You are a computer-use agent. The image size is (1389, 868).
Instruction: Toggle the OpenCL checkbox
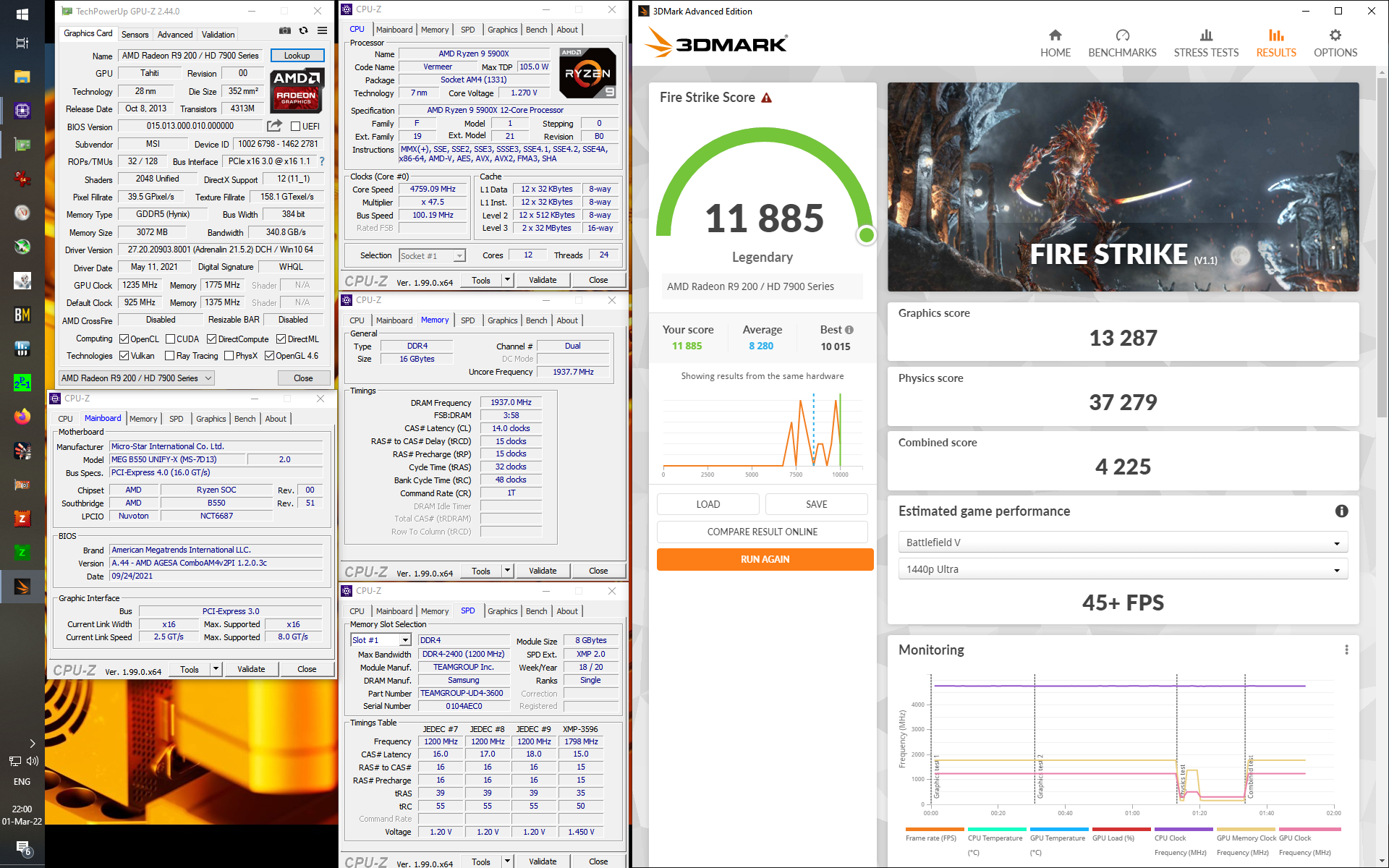(x=124, y=339)
